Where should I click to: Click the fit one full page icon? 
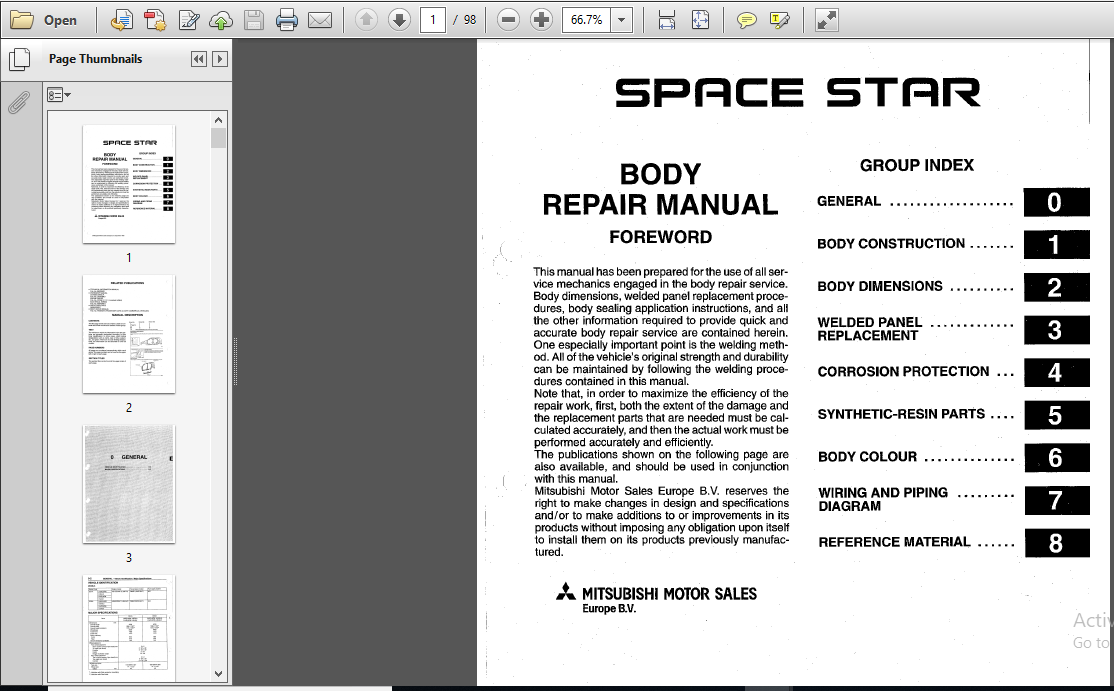[700, 20]
